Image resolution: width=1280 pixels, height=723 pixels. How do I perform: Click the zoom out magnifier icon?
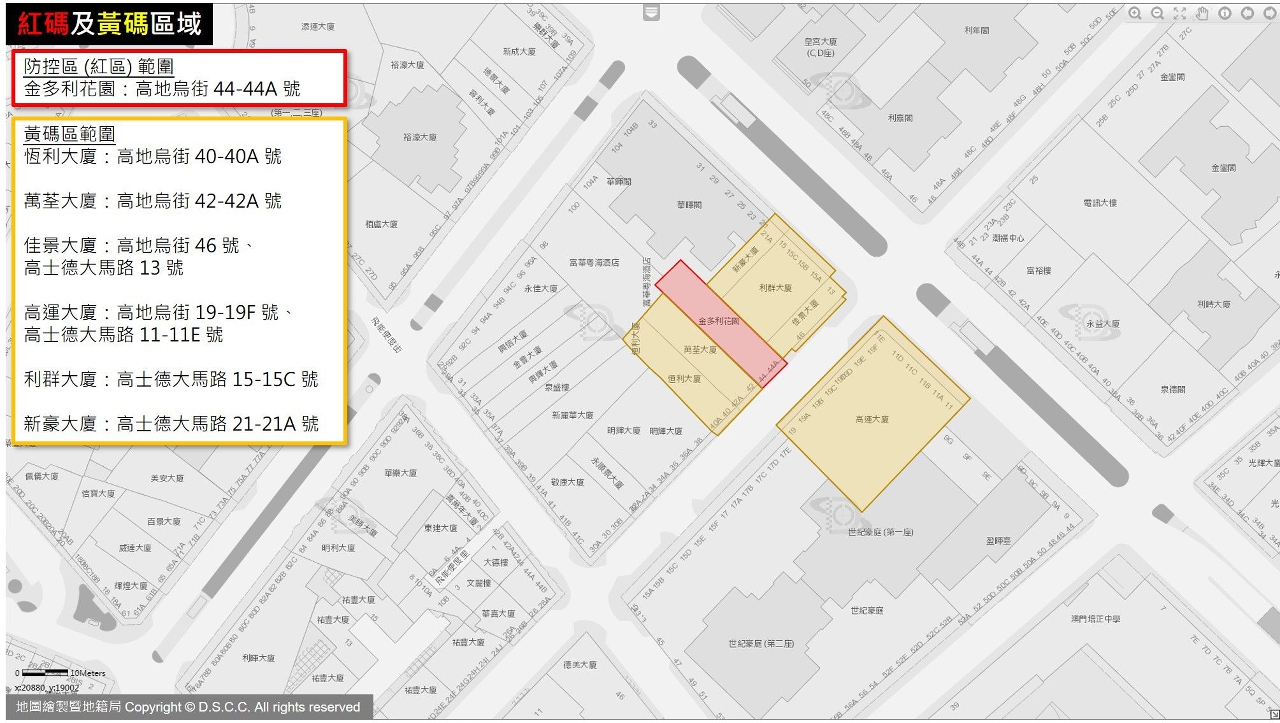[1157, 13]
